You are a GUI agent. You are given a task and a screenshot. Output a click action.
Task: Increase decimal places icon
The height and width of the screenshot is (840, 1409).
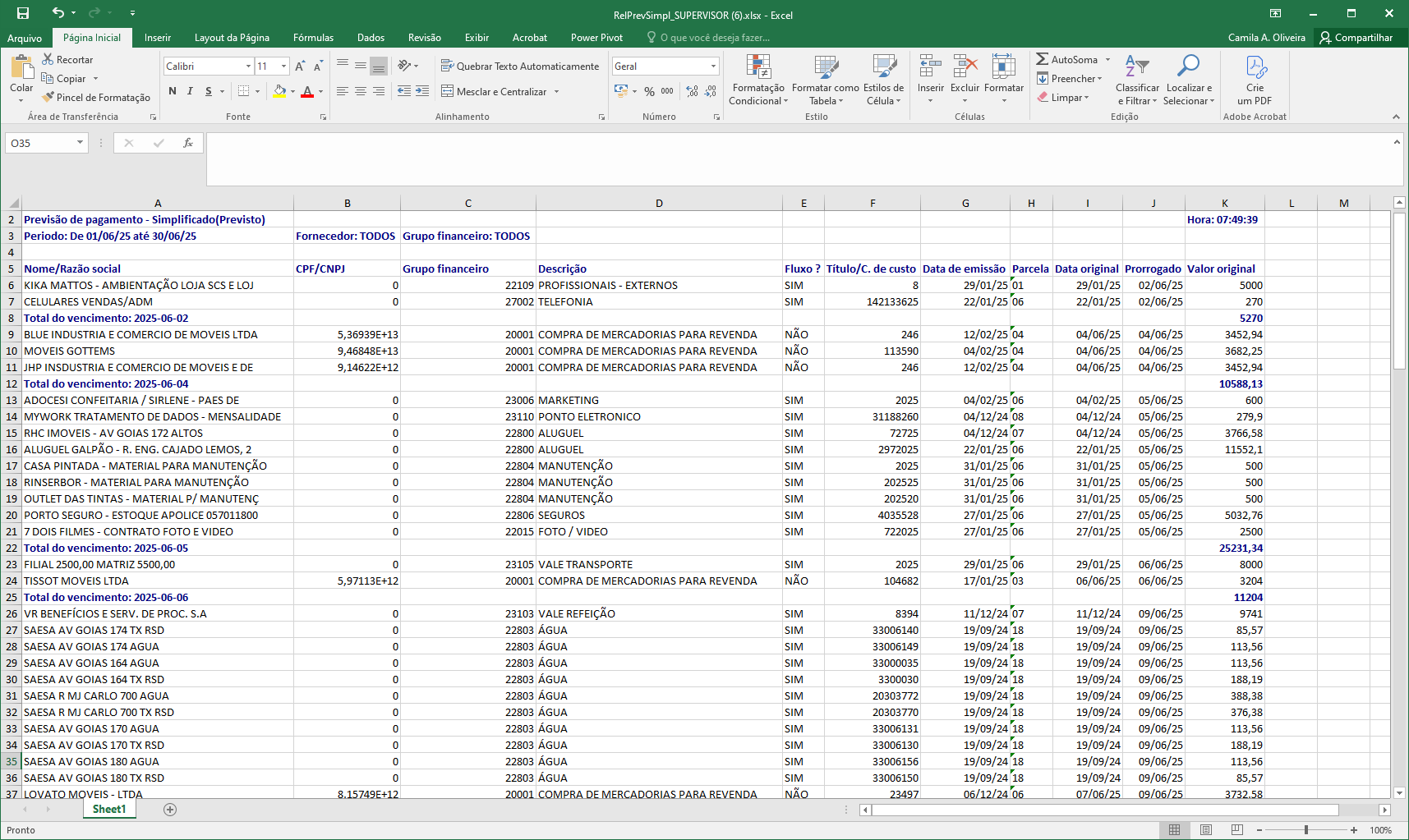tap(693, 91)
